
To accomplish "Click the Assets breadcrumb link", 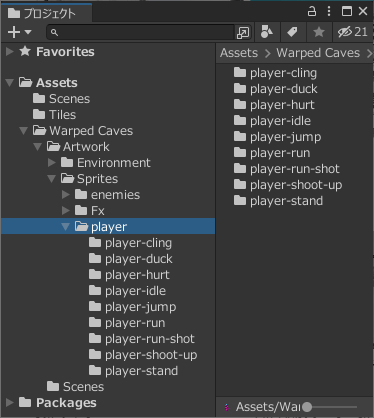I will point(239,53).
